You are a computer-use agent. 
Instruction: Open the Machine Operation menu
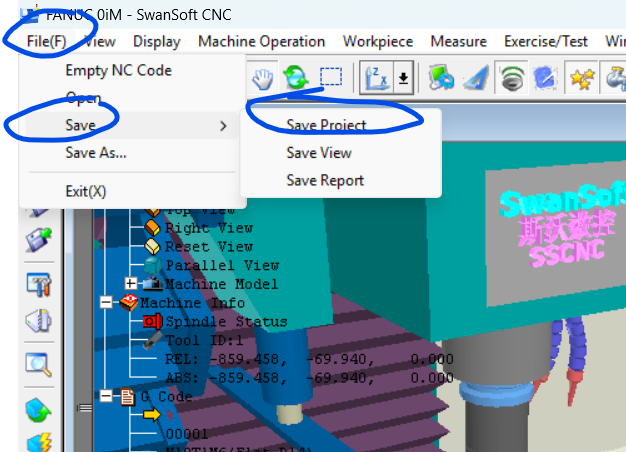[261, 41]
